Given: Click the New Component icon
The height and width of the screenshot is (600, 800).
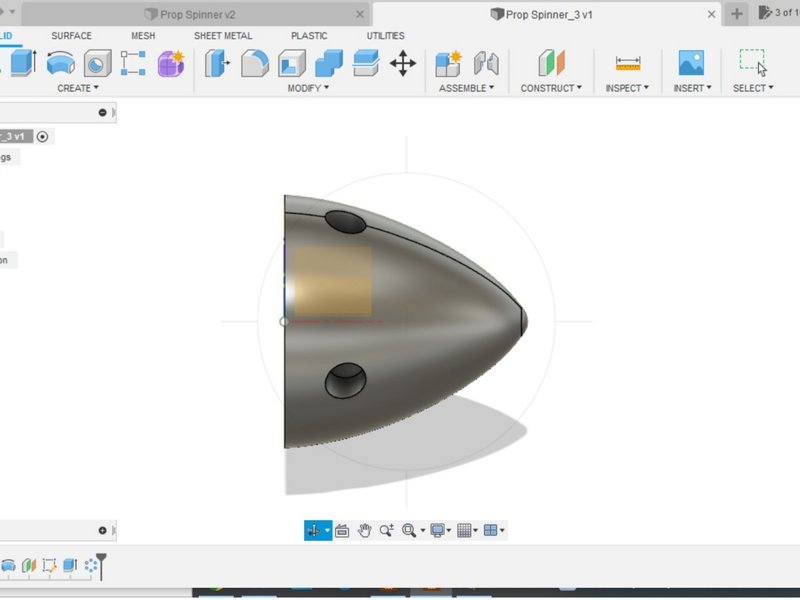Looking at the screenshot, I should pyautogui.click(x=448, y=63).
